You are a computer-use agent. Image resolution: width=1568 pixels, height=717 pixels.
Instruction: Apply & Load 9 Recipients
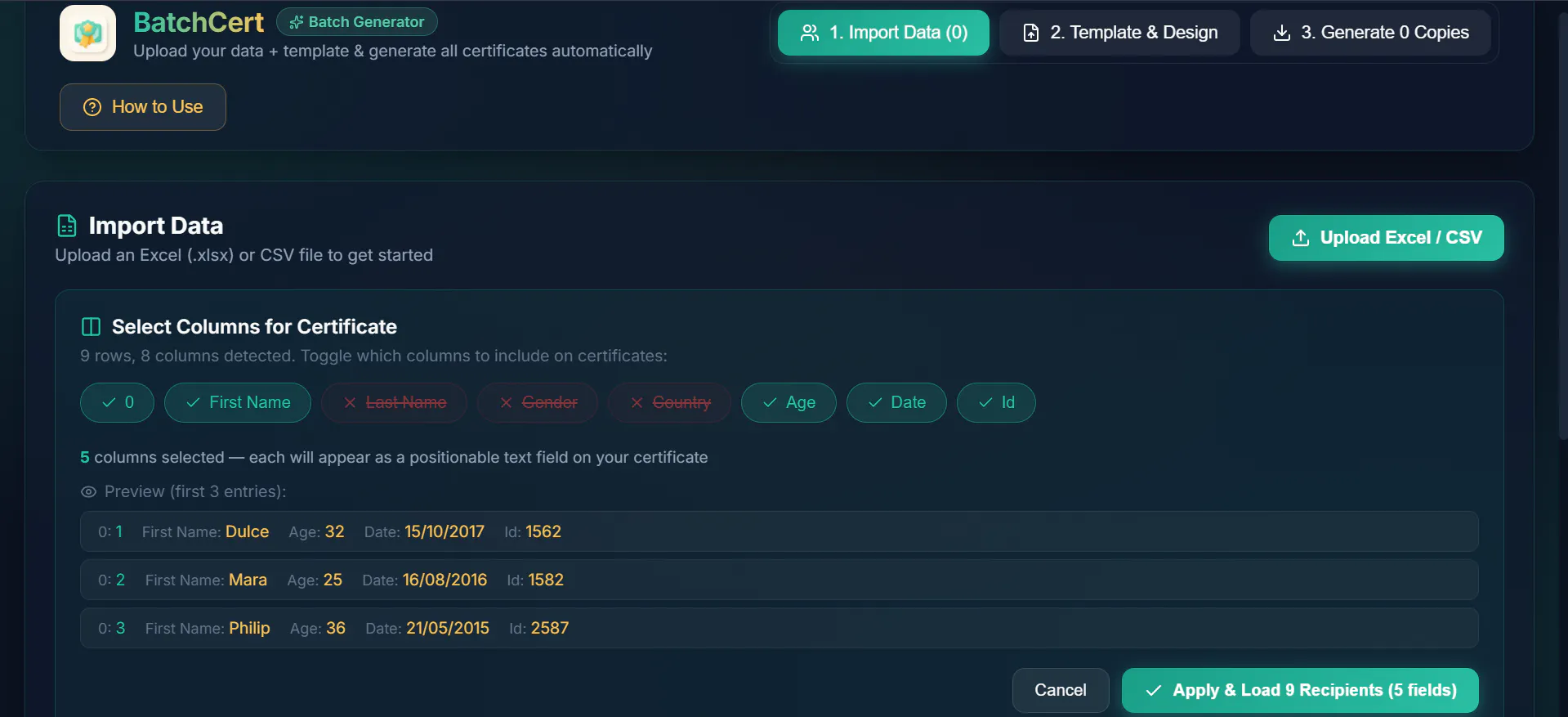(x=1300, y=690)
